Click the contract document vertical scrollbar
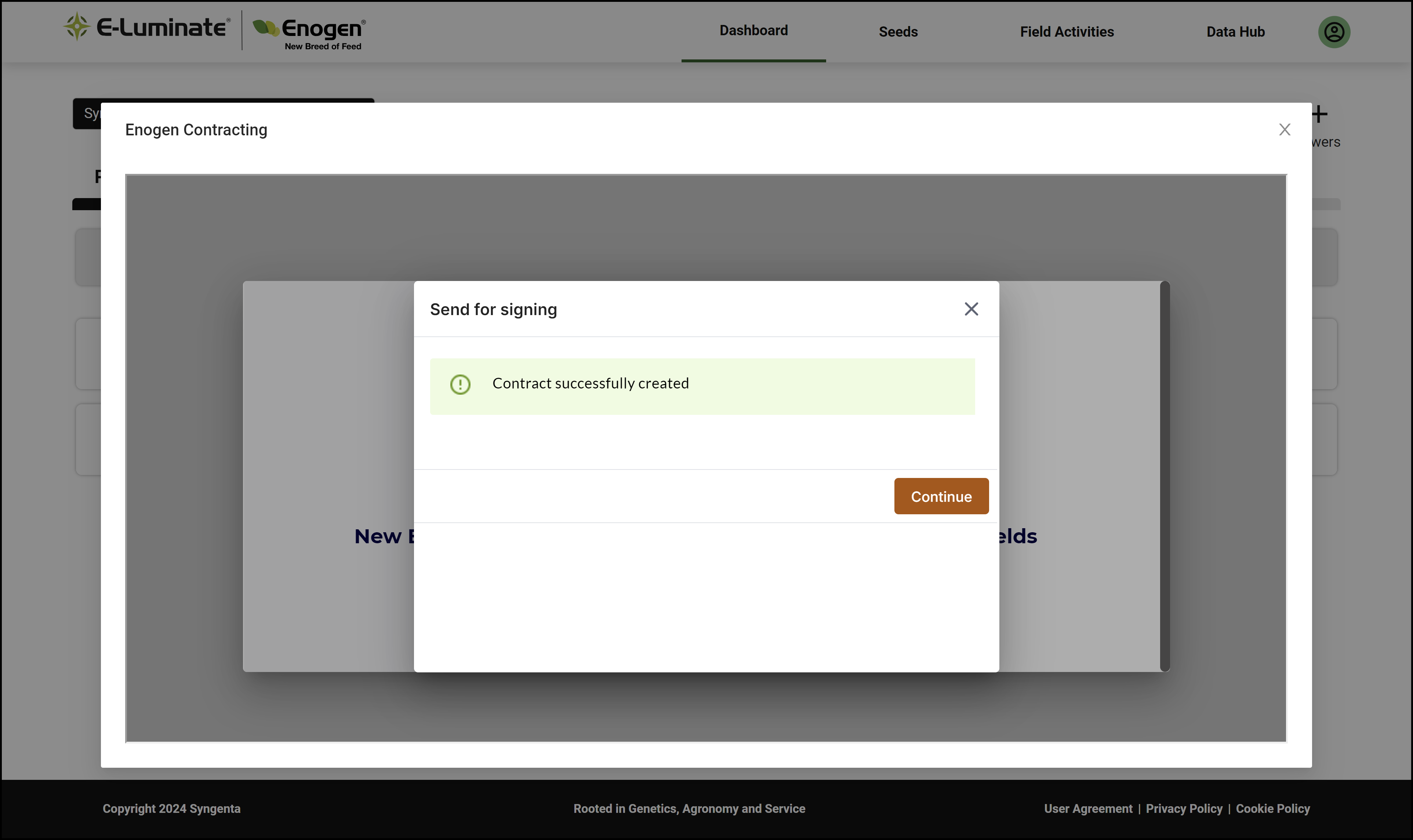 click(1165, 476)
